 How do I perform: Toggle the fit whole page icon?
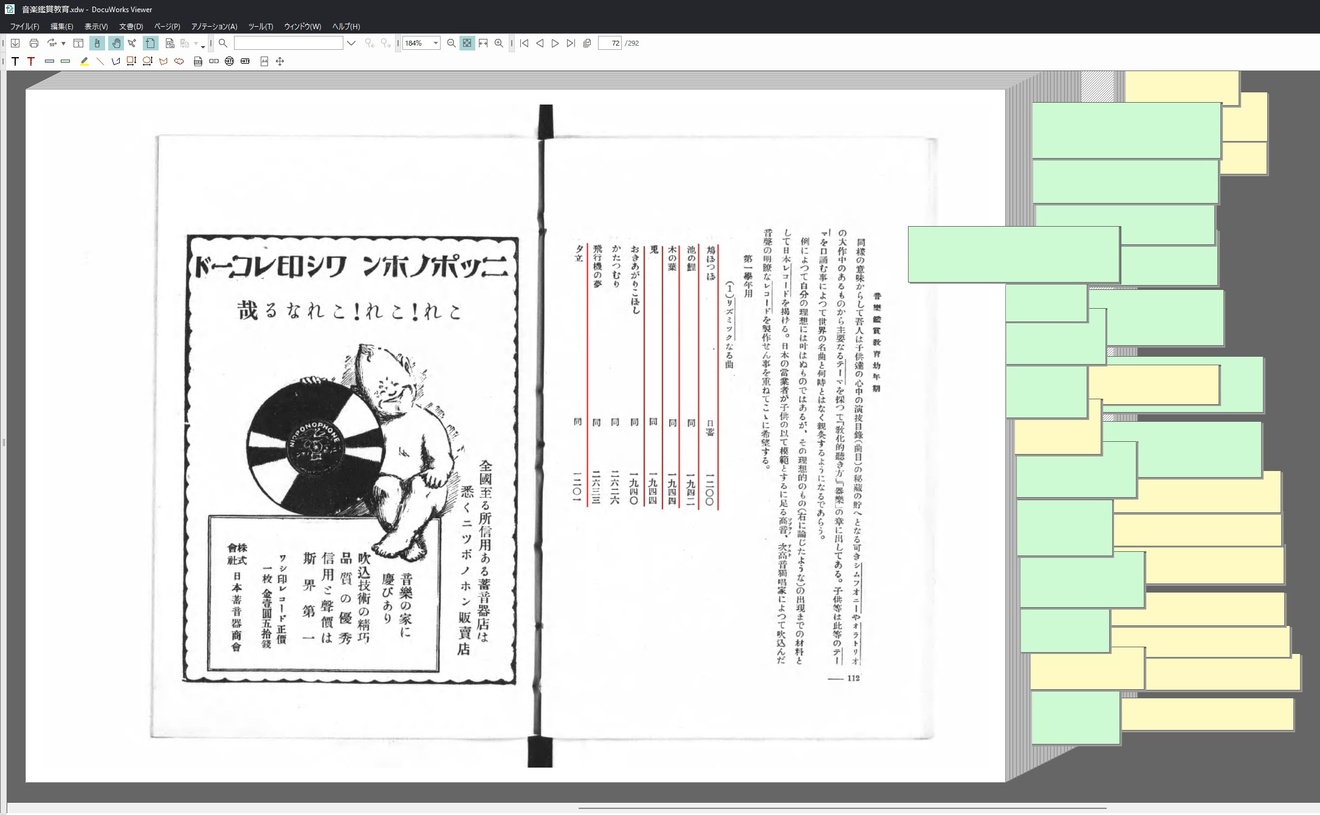tap(467, 43)
